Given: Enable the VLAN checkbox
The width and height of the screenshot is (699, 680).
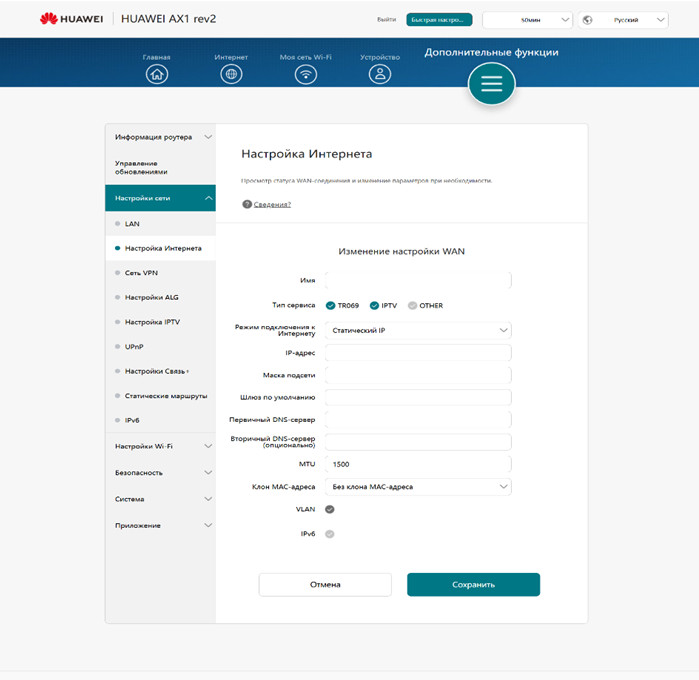Looking at the screenshot, I should pyautogui.click(x=330, y=509).
